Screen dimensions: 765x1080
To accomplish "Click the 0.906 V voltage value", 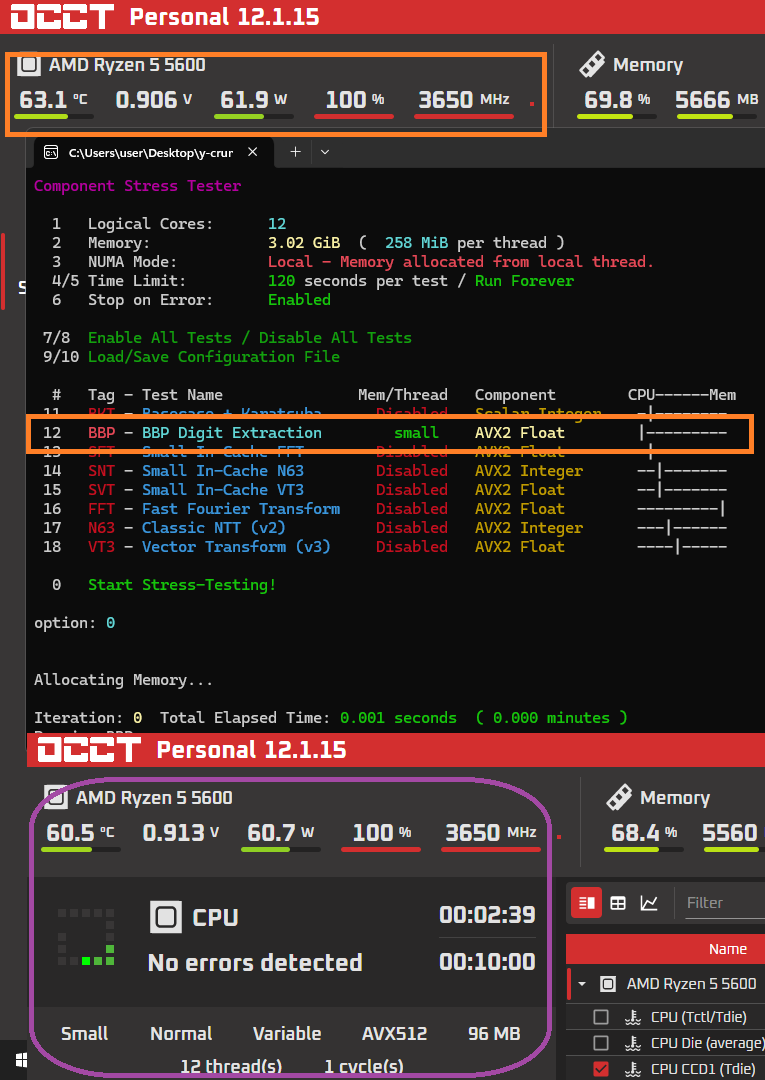I will coord(154,99).
